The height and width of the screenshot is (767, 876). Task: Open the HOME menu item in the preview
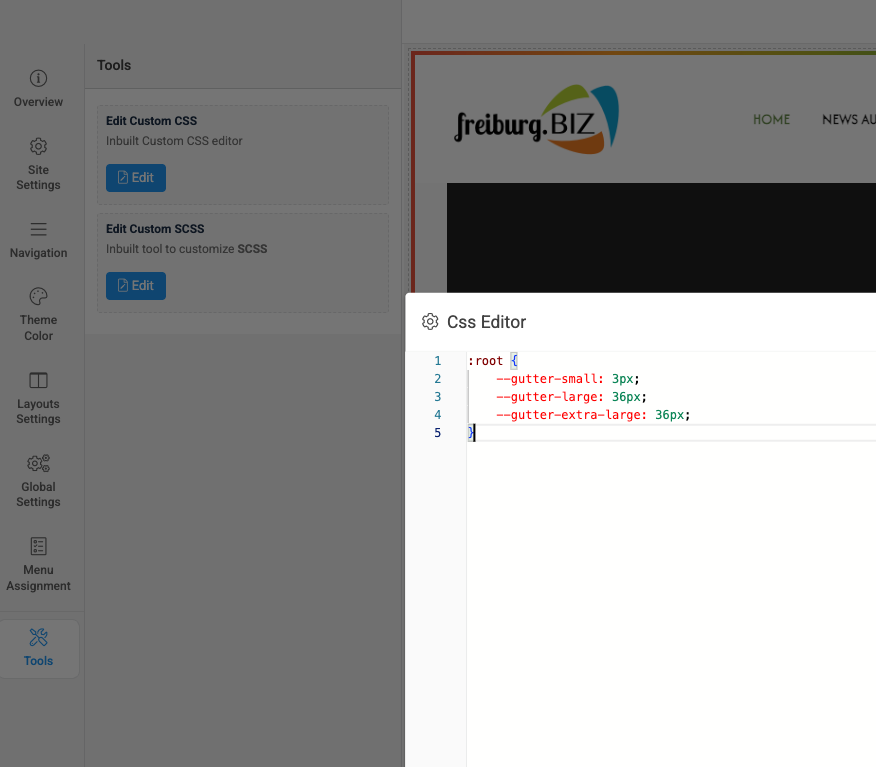pyautogui.click(x=771, y=120)
